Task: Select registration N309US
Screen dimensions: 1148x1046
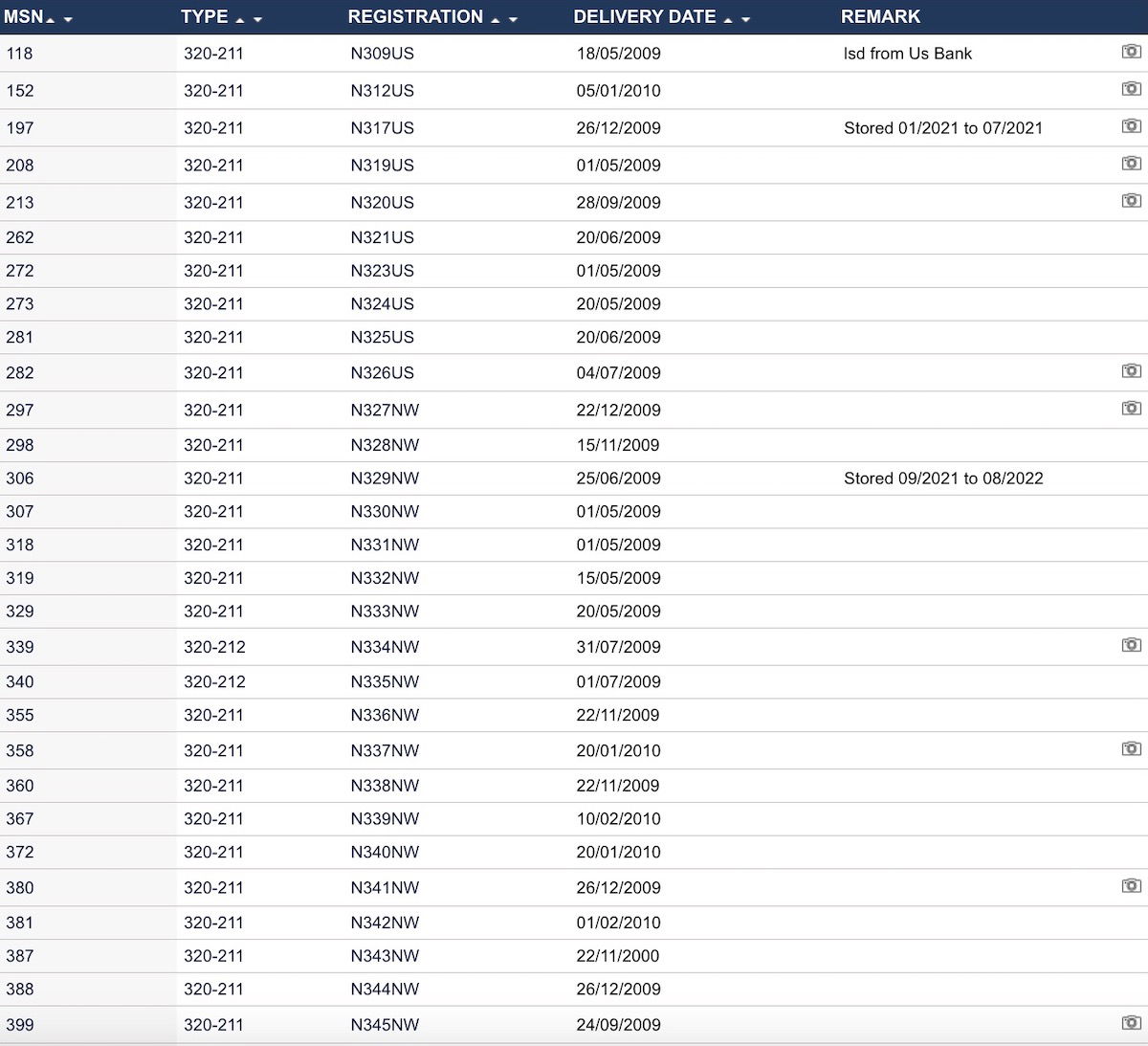Action: point(382,54)
